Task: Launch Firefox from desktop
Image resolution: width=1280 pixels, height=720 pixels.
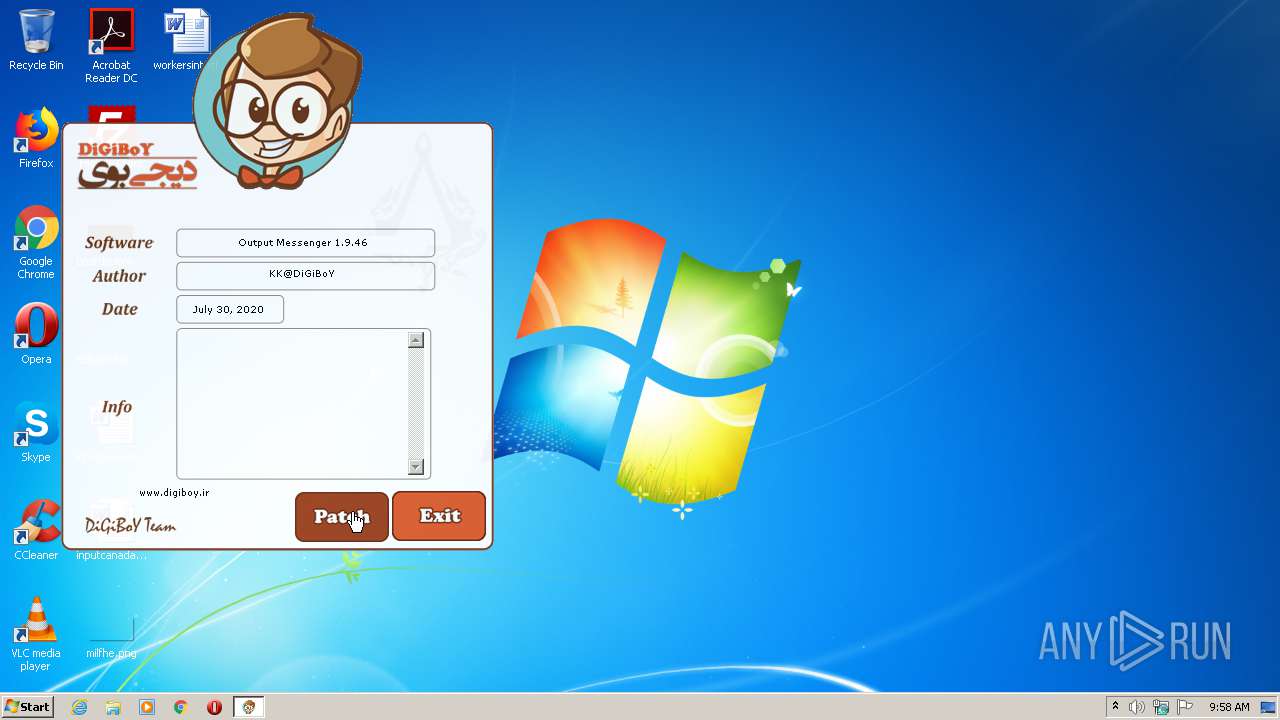Action: tap(36, 139)
